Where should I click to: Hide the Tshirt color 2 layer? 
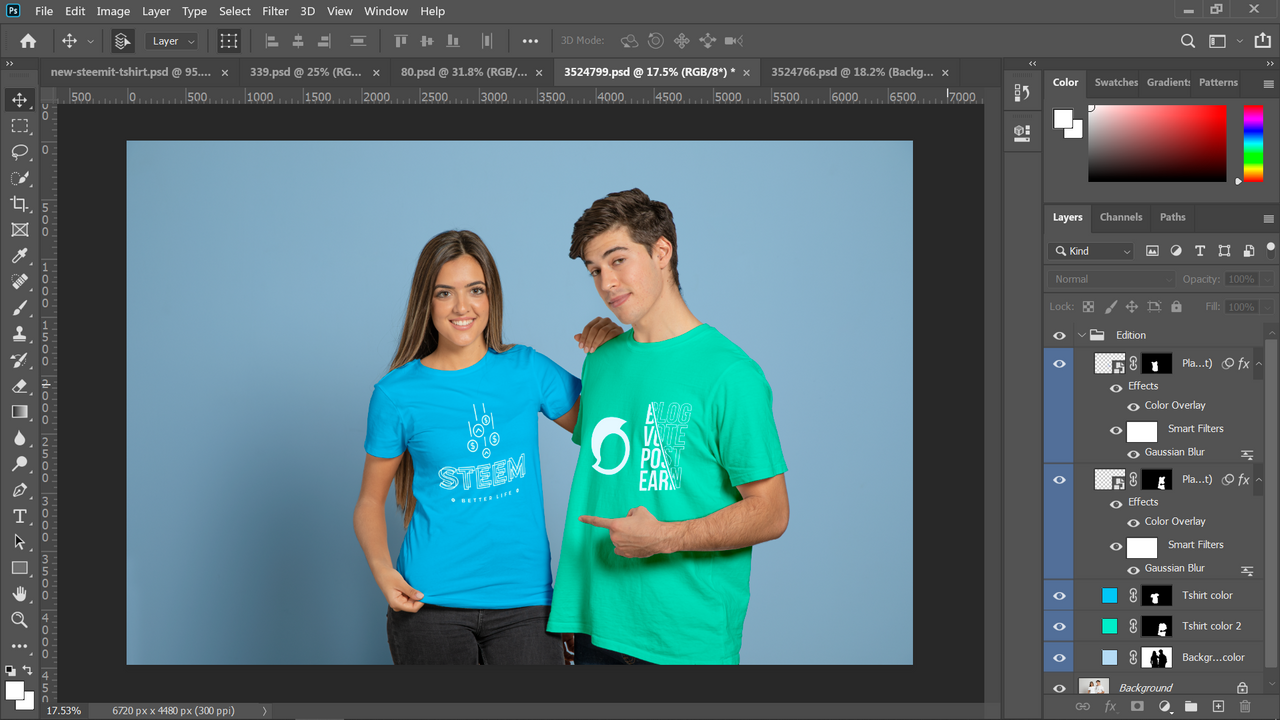[1059, 627]
